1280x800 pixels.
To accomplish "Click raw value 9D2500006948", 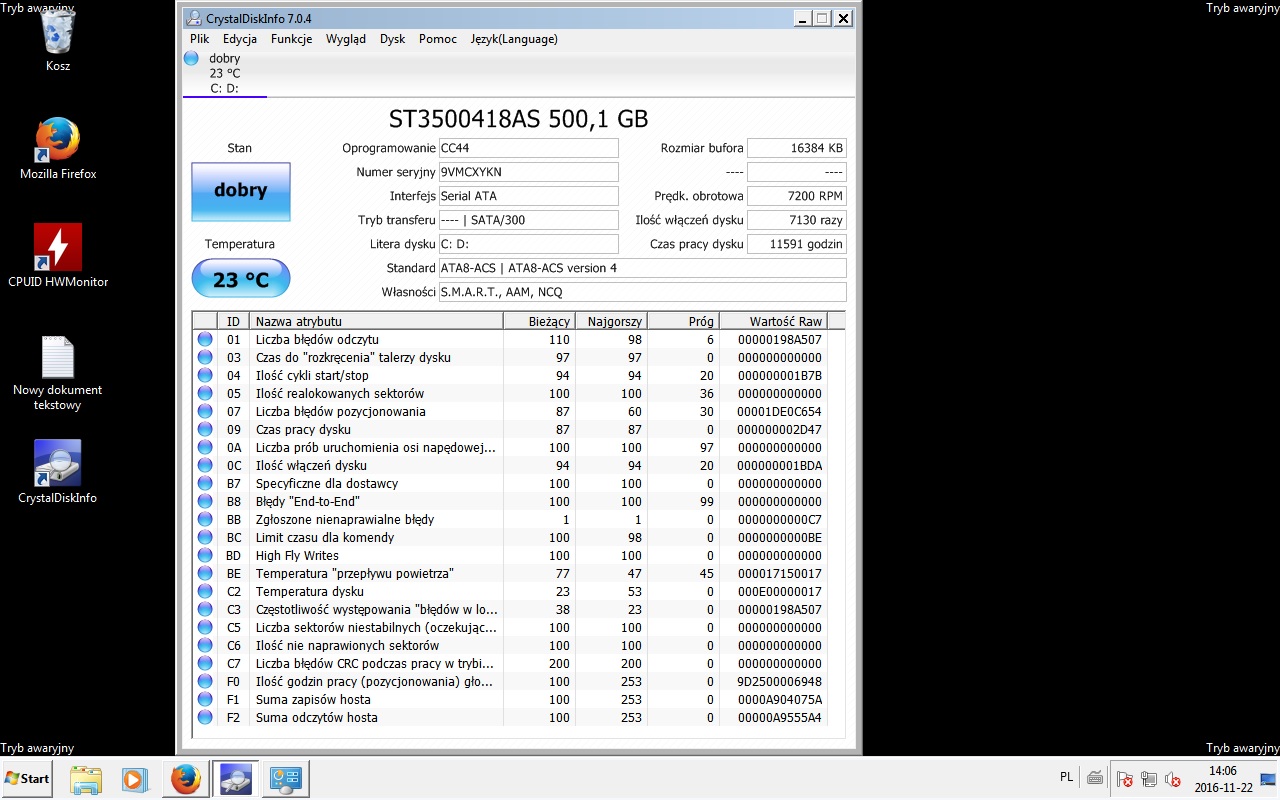I will (x=780, y=682).
